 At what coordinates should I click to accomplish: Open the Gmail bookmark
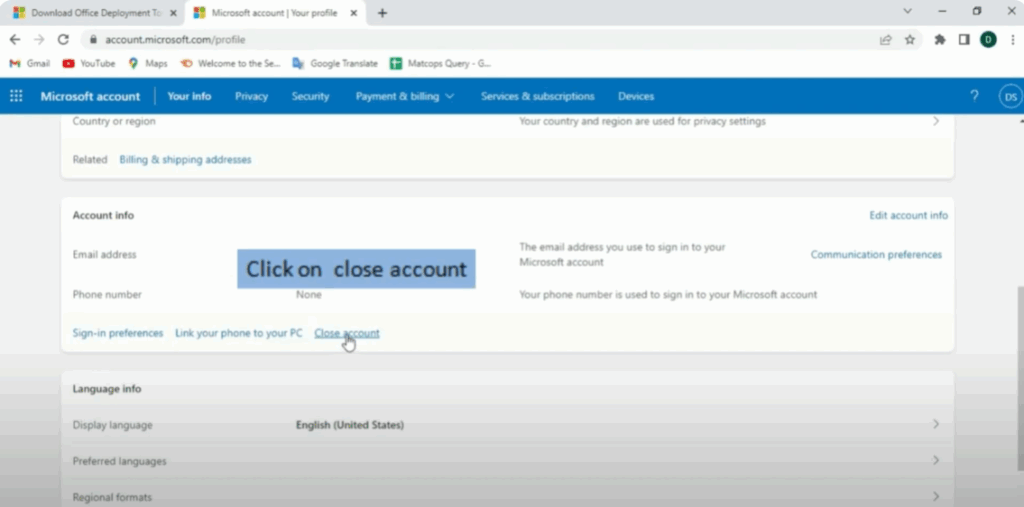pos(29,63)
